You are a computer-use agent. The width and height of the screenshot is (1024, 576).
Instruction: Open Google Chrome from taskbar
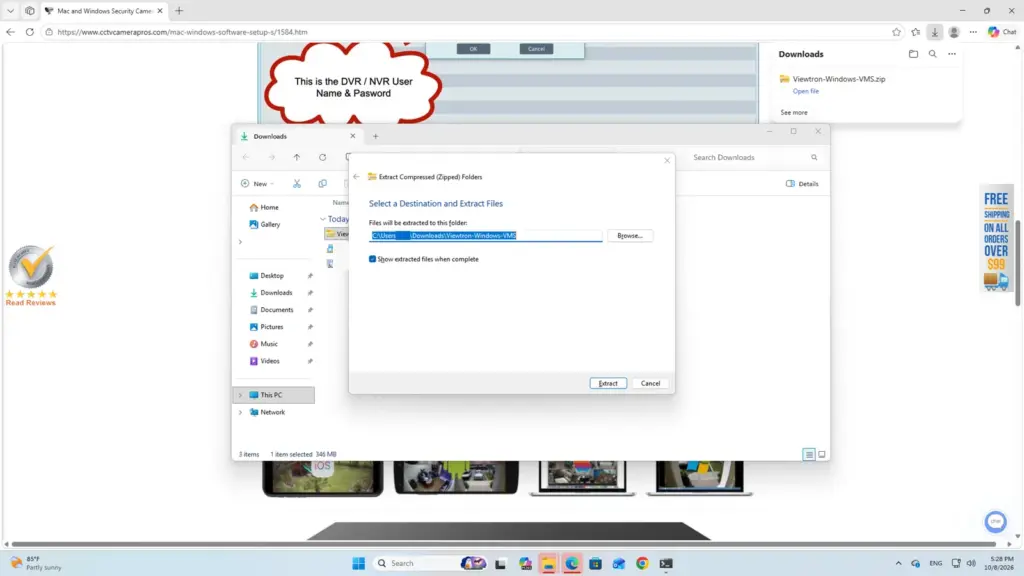click(642, 563)
